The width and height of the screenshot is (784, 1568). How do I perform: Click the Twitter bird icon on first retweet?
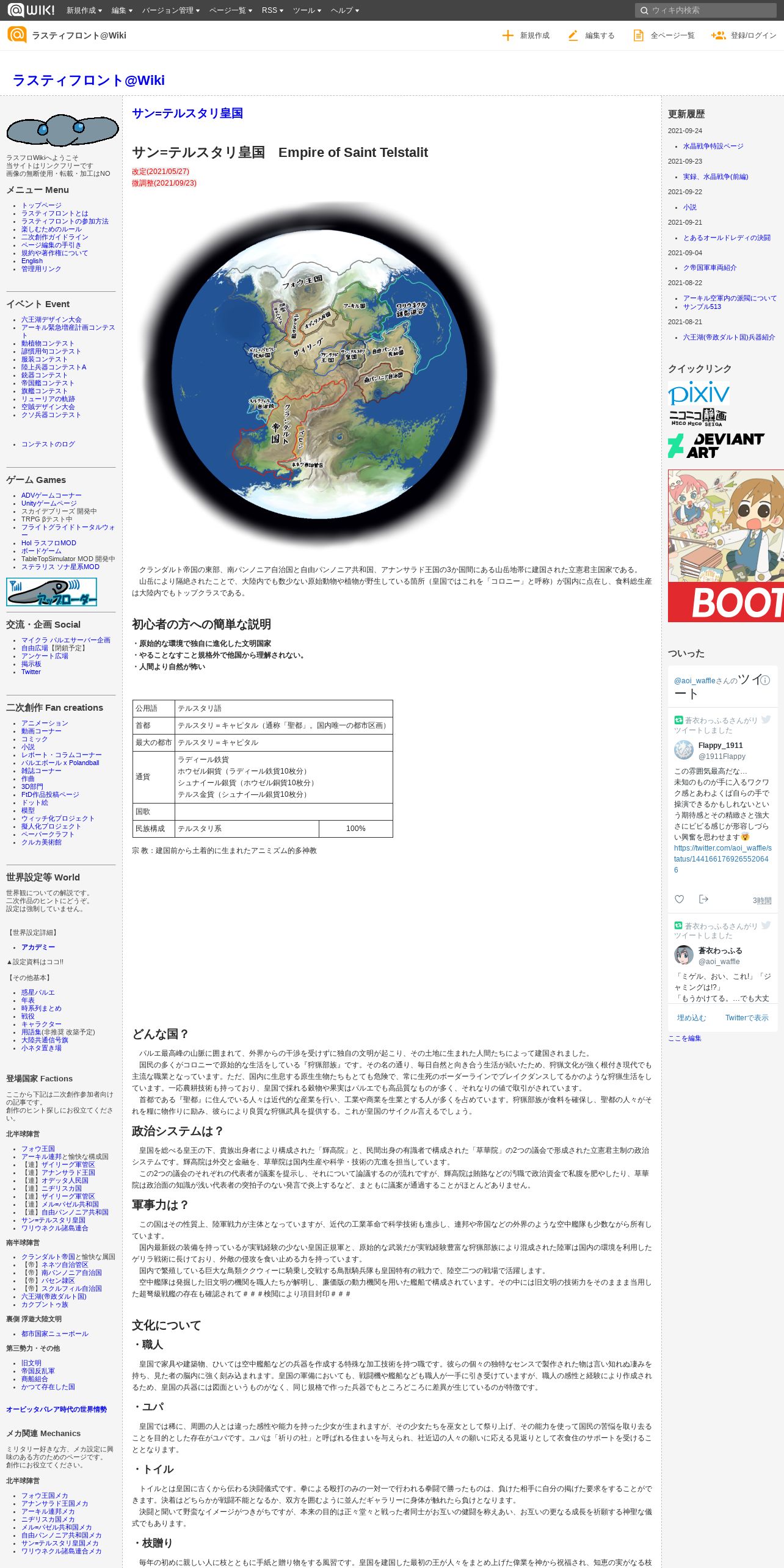[x=766, y=720]
